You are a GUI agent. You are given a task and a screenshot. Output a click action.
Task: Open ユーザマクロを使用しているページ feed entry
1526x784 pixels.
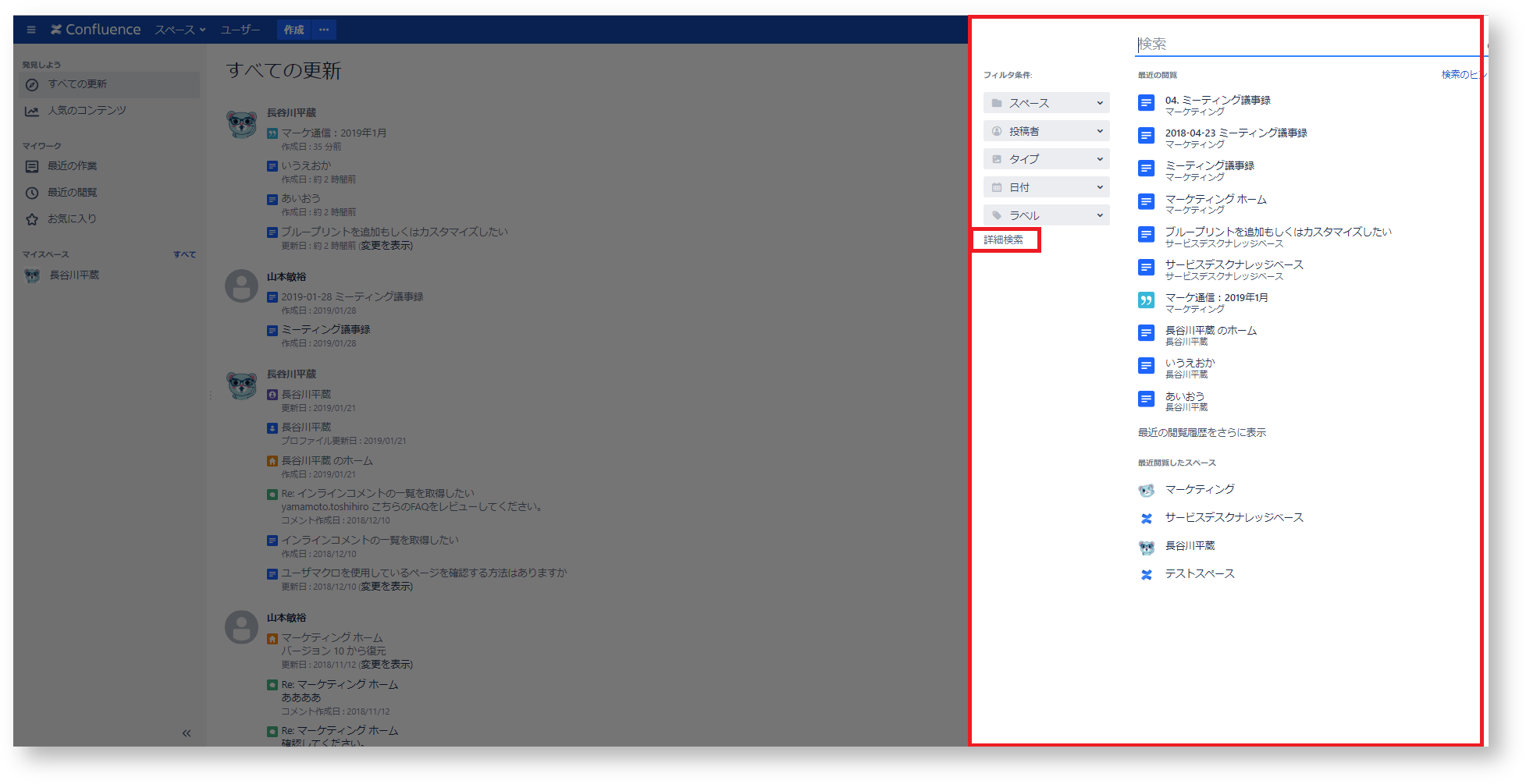point(424,573)
